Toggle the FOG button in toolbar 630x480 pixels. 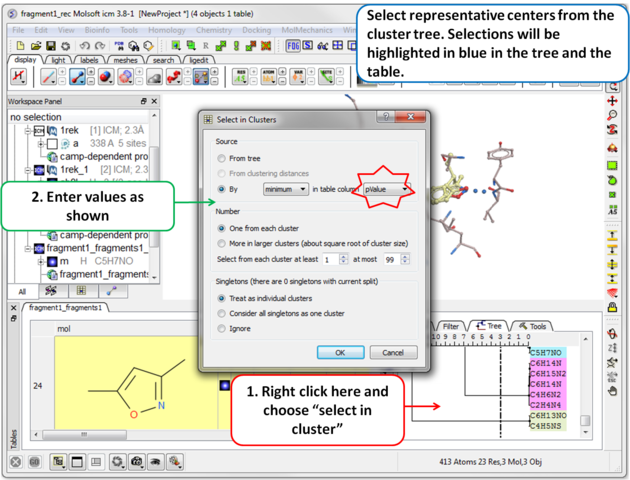point(293,46)
